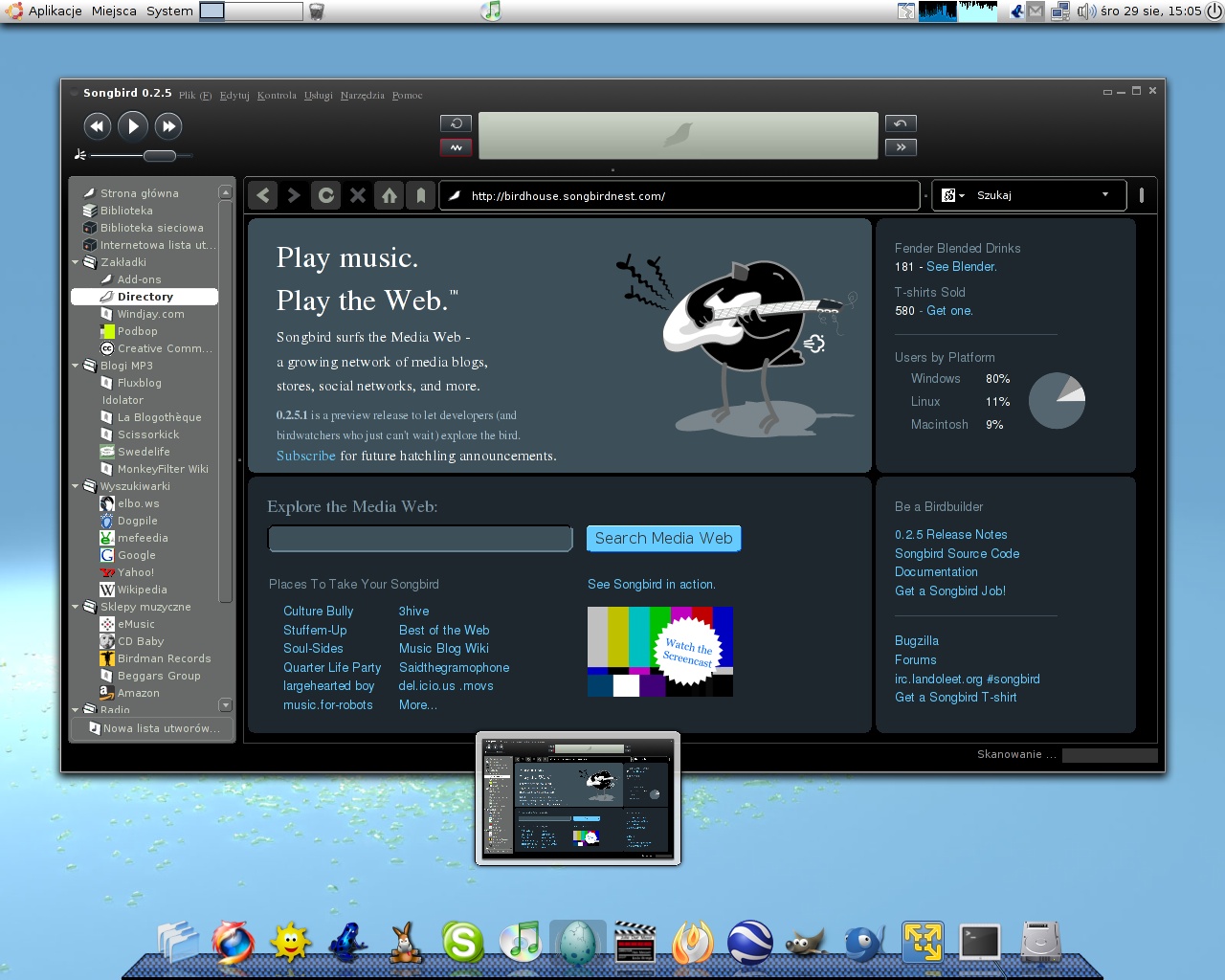
Task: Open the See Blender link
Action: [961, 266]
